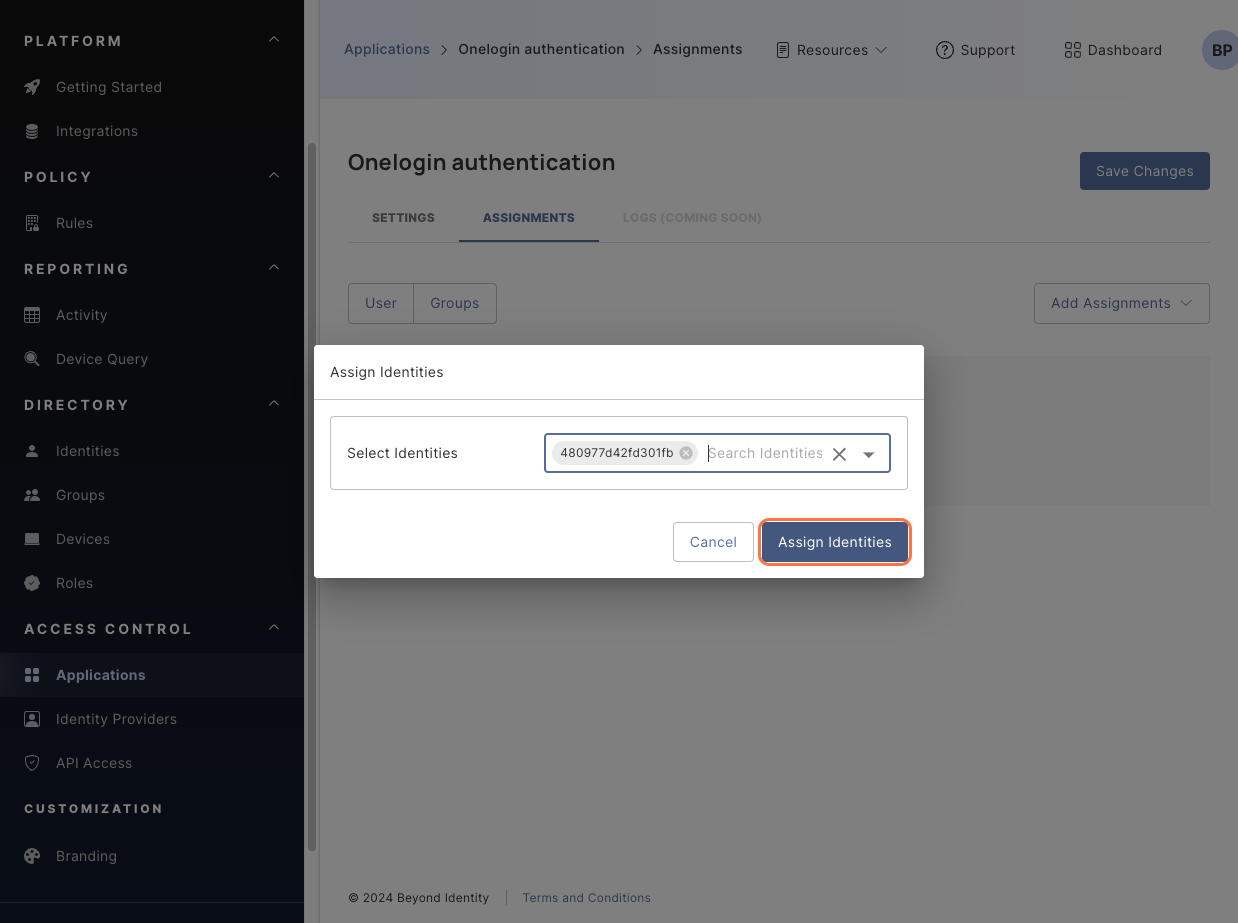Viewport: 1238px width, 923px height.
Task: Switch to the Settings tab
Action: [403, 217]
